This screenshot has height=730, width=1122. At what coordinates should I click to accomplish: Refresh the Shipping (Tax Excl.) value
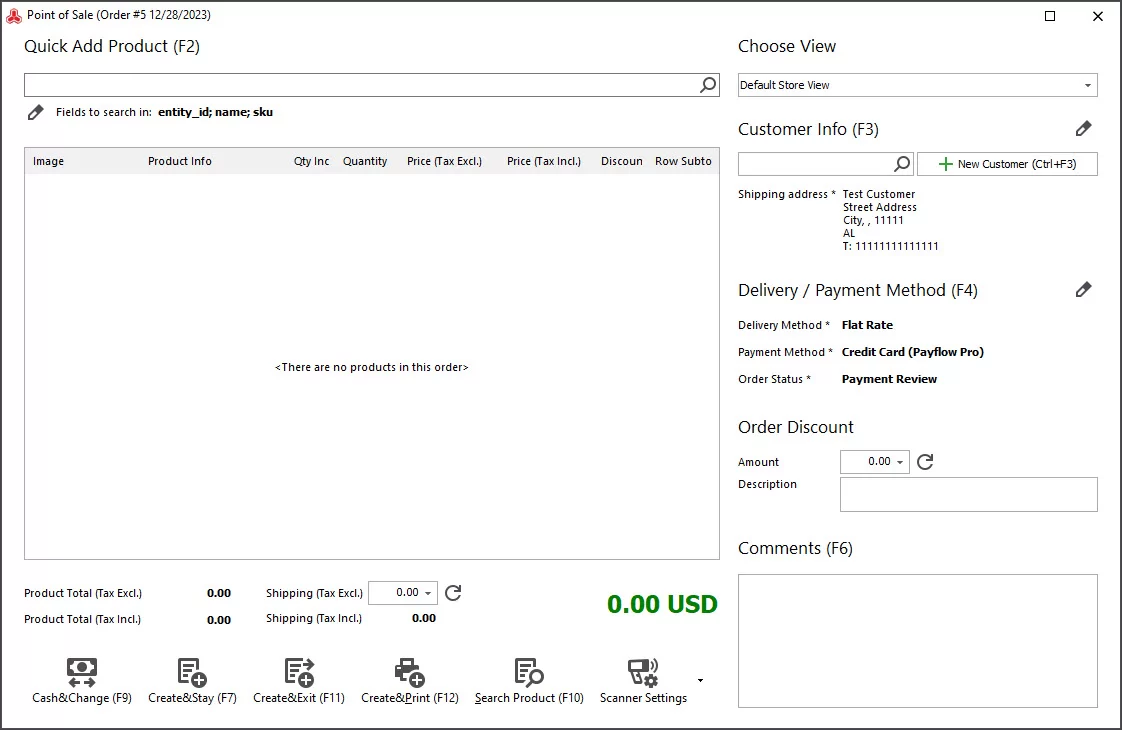coord(453,593)
